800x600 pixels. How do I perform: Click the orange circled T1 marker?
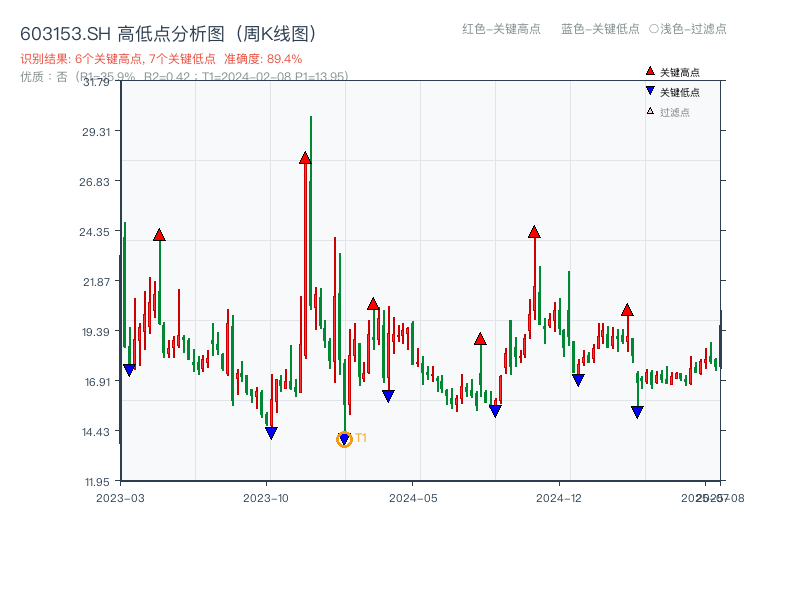pyautogui.click(x=344, y=437)
